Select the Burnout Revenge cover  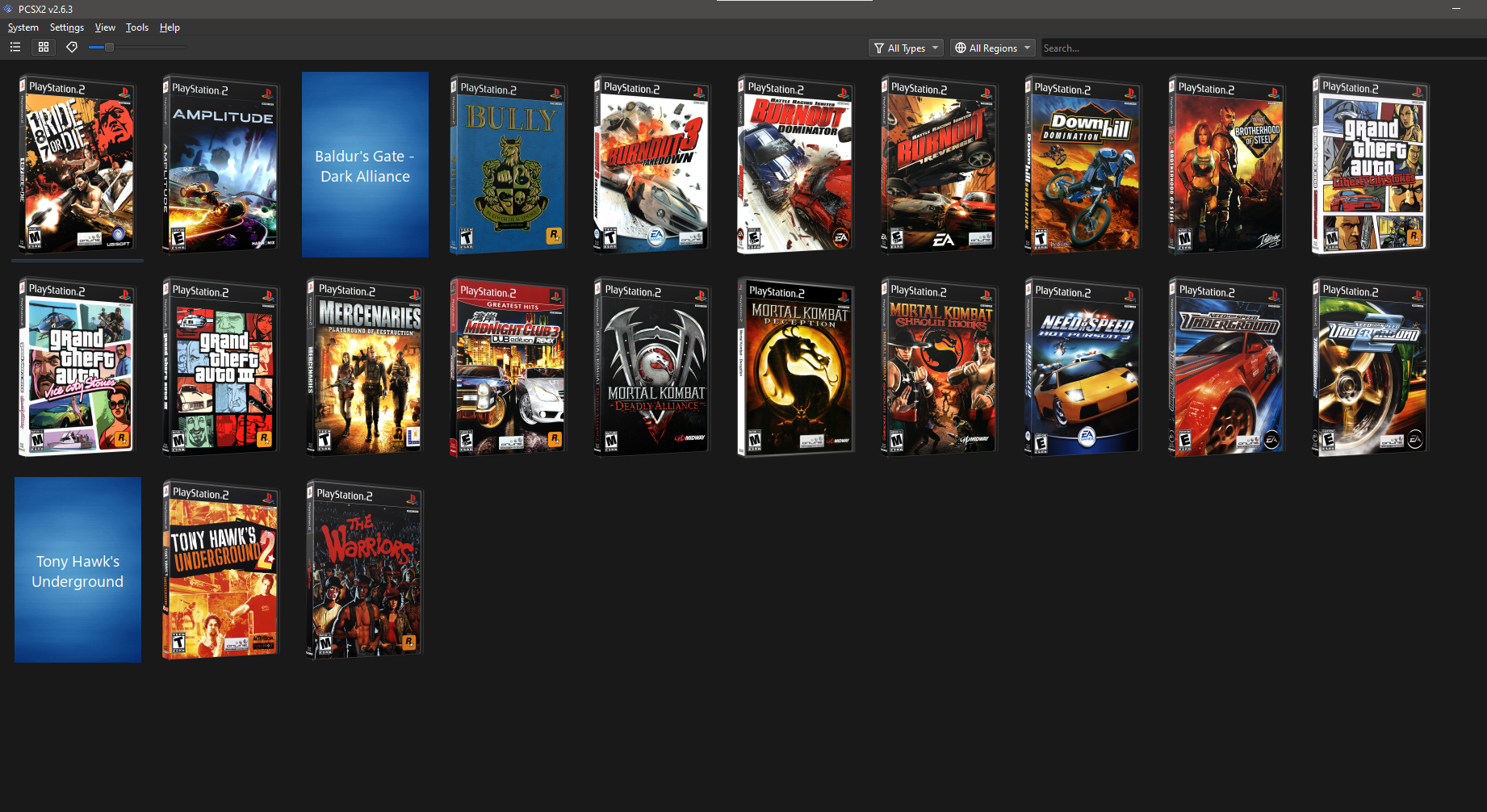point(940,165)
